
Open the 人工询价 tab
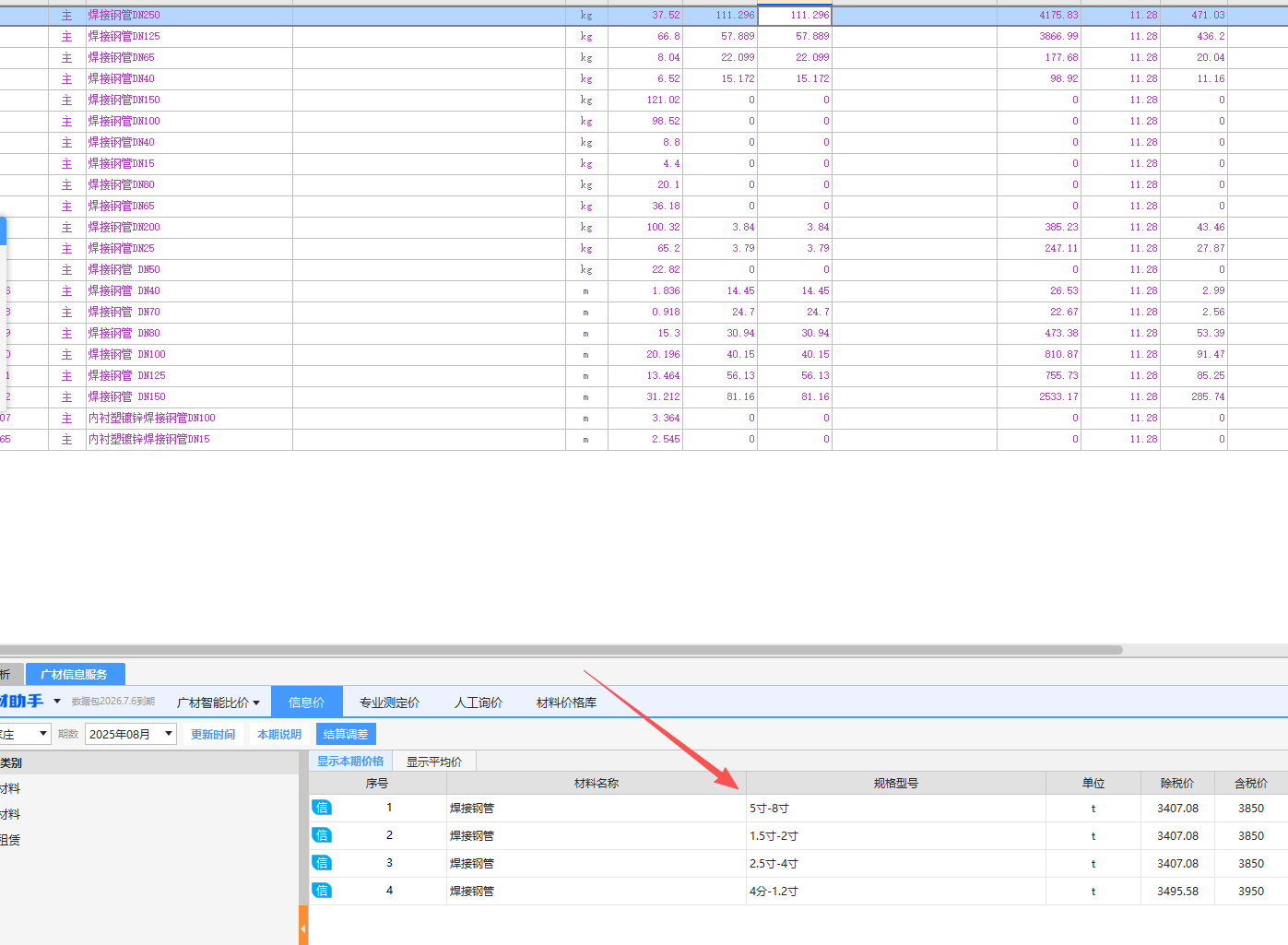[x=479, y=703]
